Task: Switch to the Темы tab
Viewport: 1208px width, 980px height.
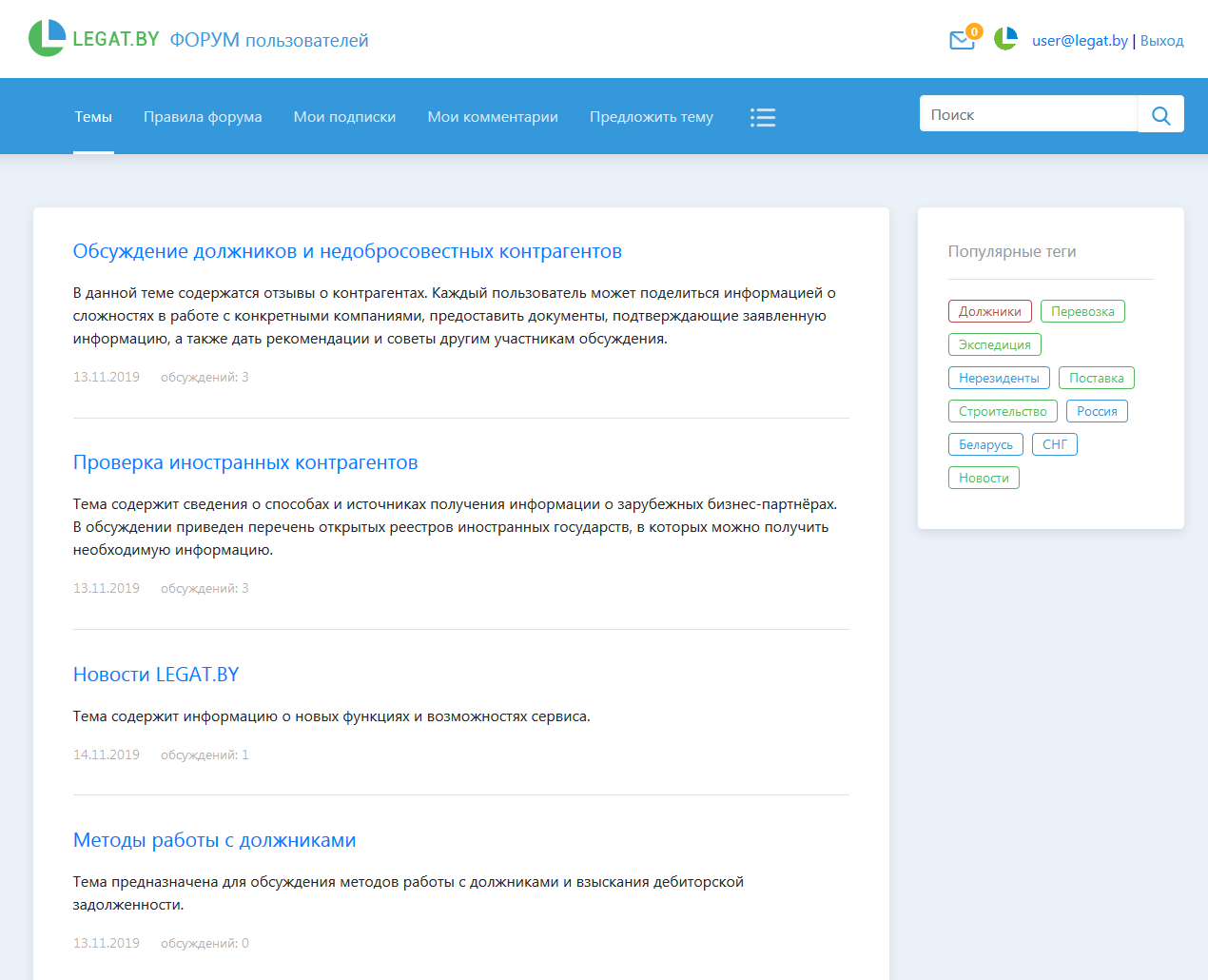Action: click(x=93, y=116)
